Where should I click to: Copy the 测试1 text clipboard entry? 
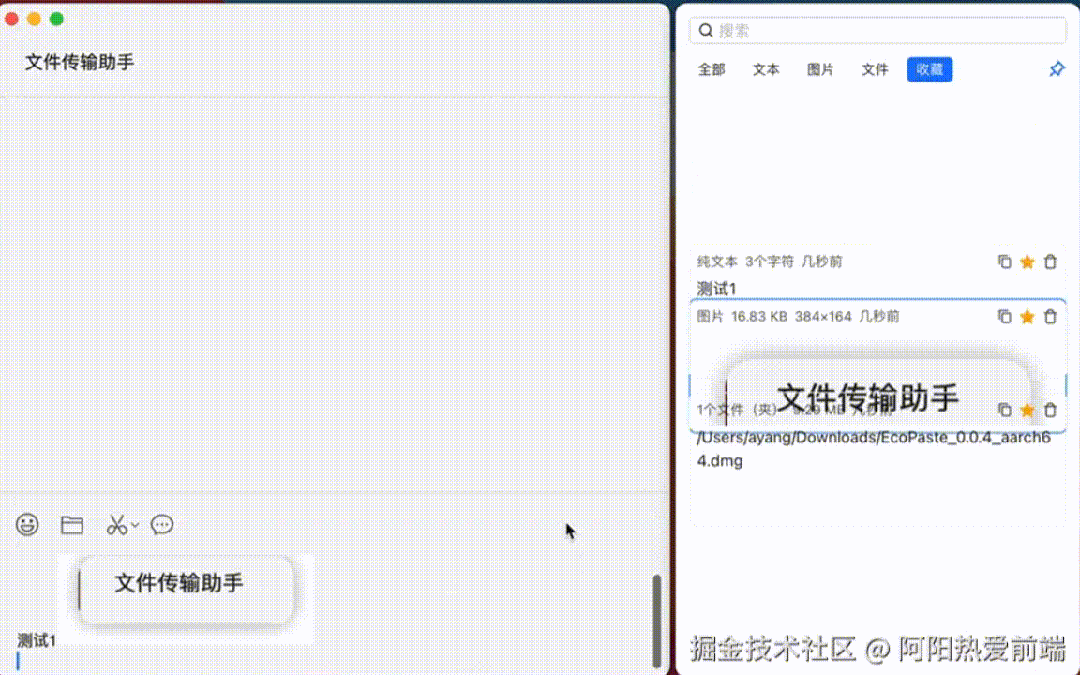[x=1004, y=262]
